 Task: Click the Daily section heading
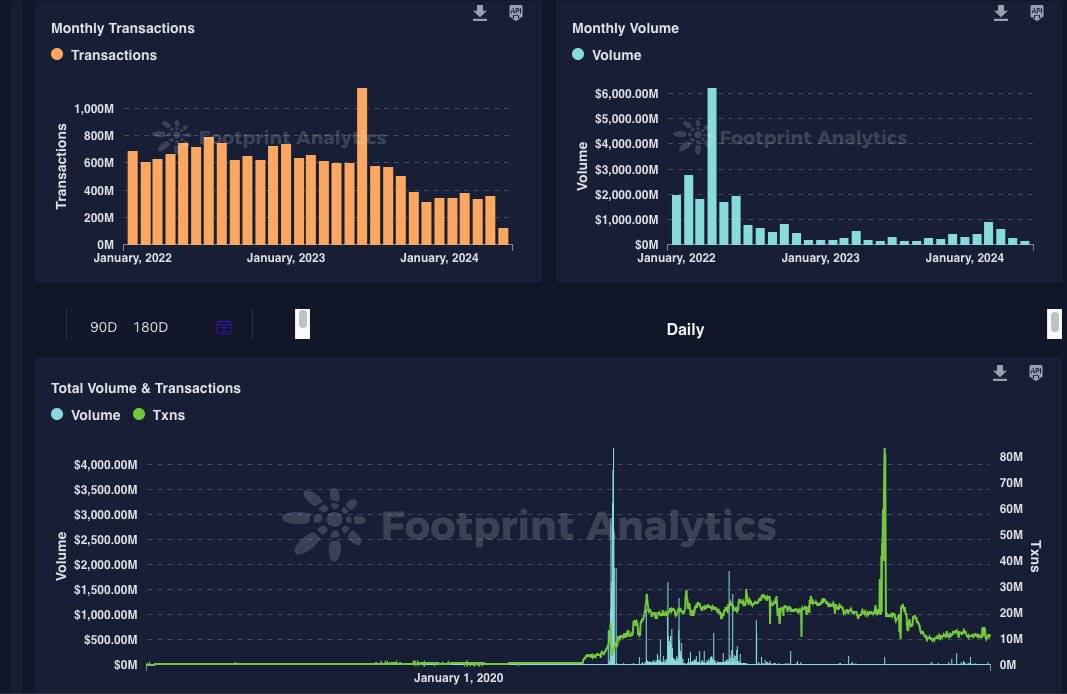pyautogui.click(x=685, y=329)
